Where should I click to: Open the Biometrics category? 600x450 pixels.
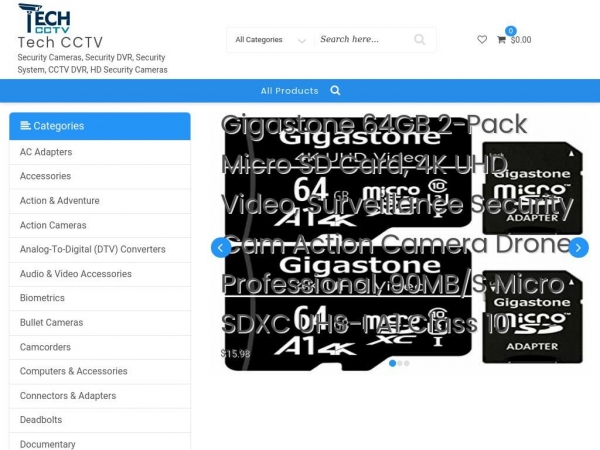pos(100,298)
